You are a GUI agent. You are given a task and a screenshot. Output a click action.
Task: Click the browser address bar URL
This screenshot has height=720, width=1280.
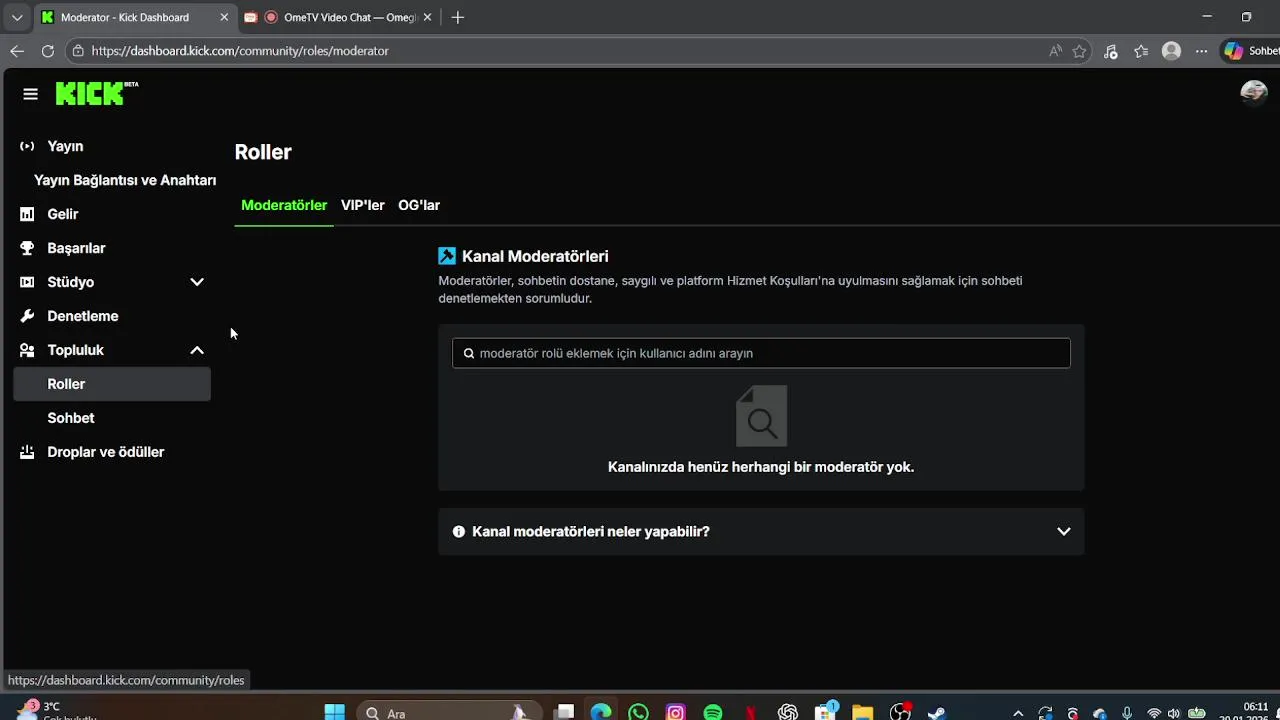[x=240, y=51]
